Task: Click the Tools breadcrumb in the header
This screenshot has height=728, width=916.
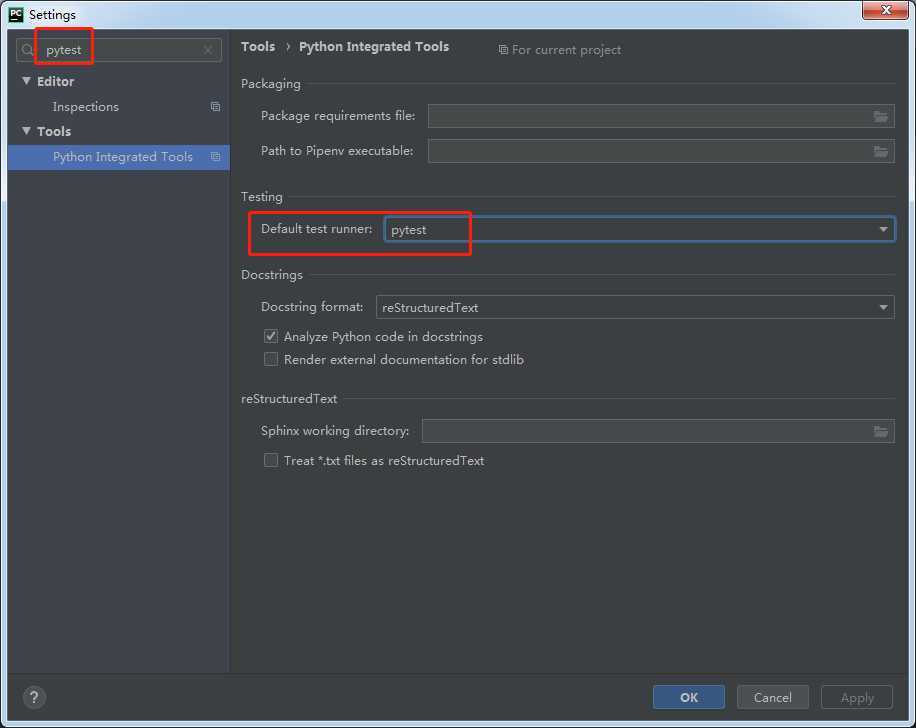Action: [x=258, y=47]
